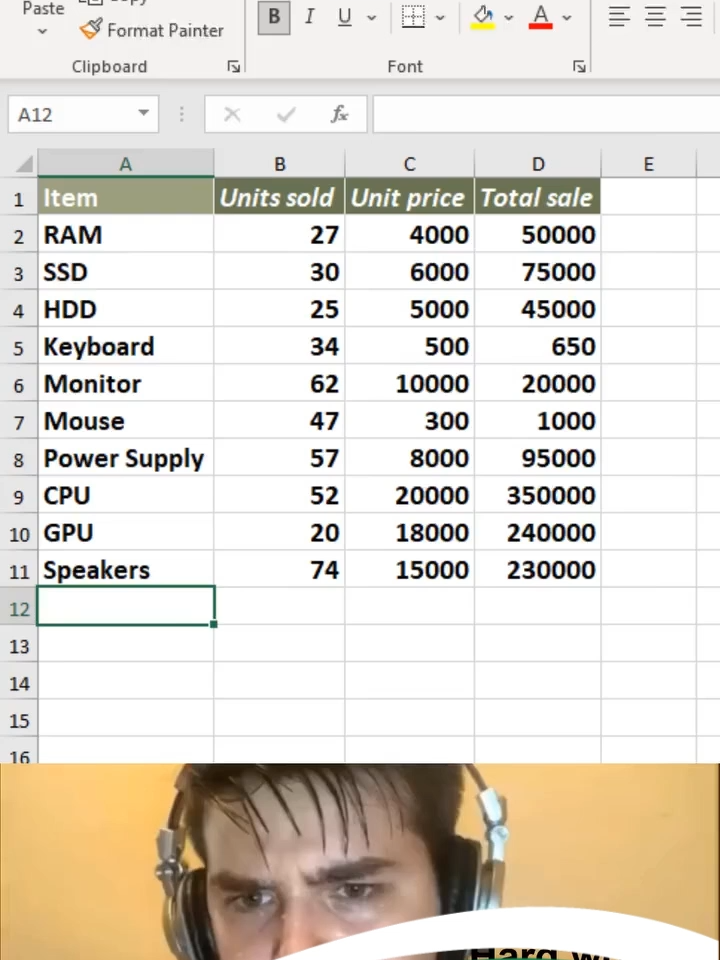Click the Item header cell
This screenshot has height=960, width=720.
pos(126,197)
